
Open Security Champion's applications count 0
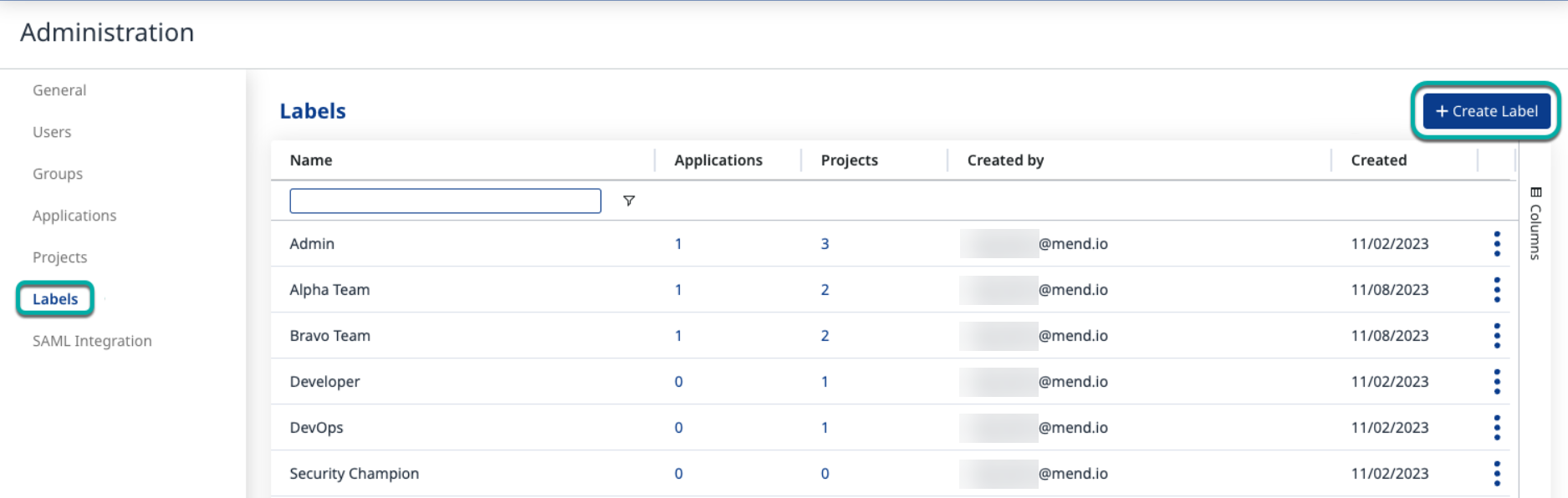(x=678, y=474)
